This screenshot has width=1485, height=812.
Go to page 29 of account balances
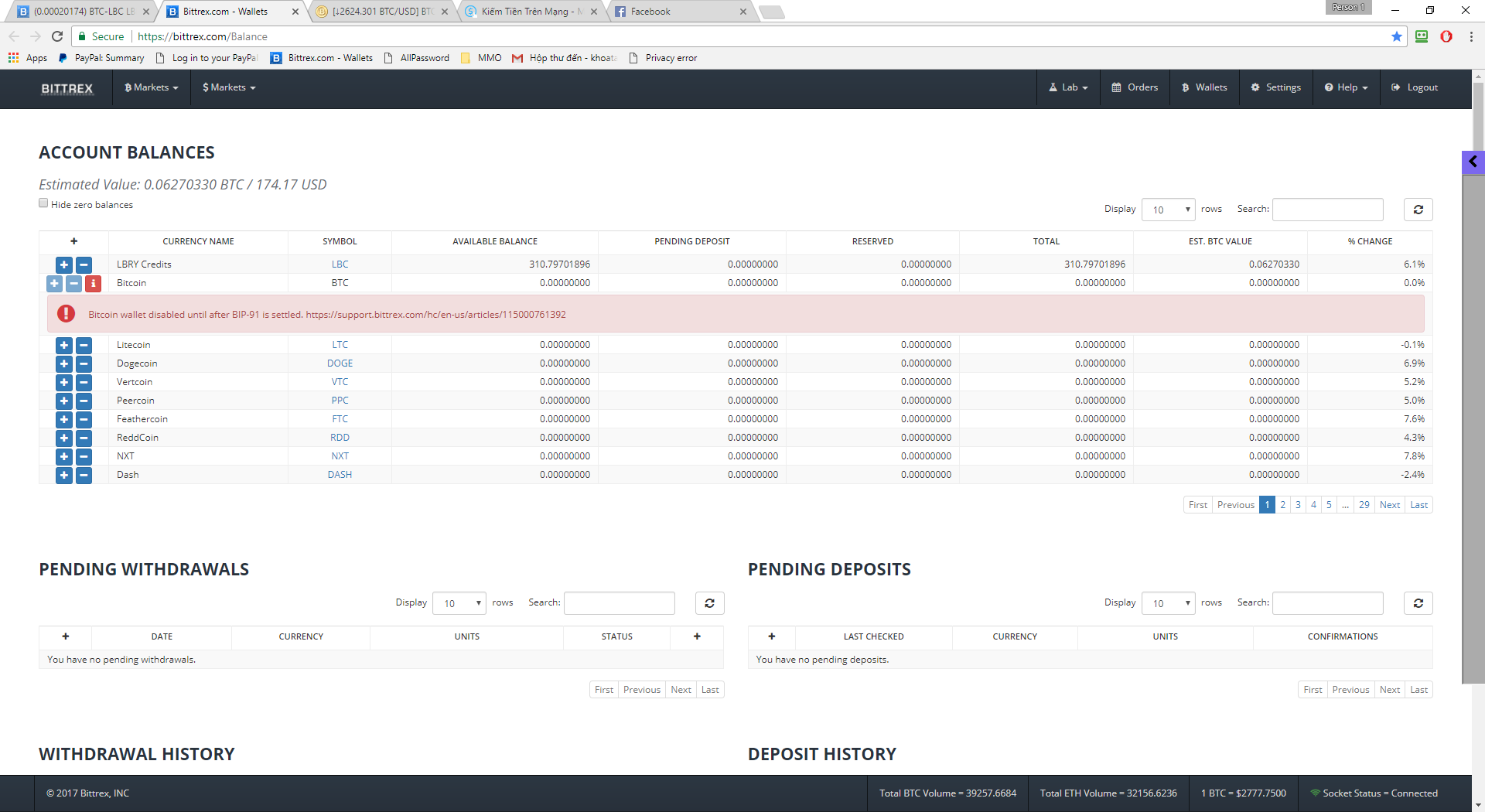[x=1364, y=505]
